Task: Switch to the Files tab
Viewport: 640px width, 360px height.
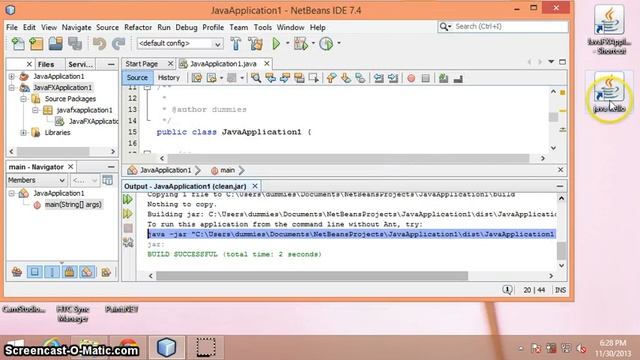Action: click(x=46, y=64)
